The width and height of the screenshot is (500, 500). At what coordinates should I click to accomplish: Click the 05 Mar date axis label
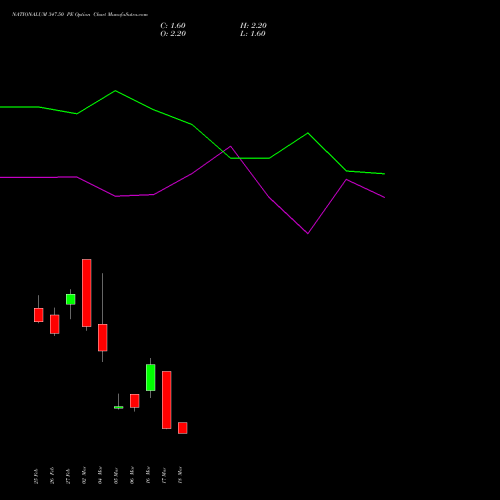(116, 475)
